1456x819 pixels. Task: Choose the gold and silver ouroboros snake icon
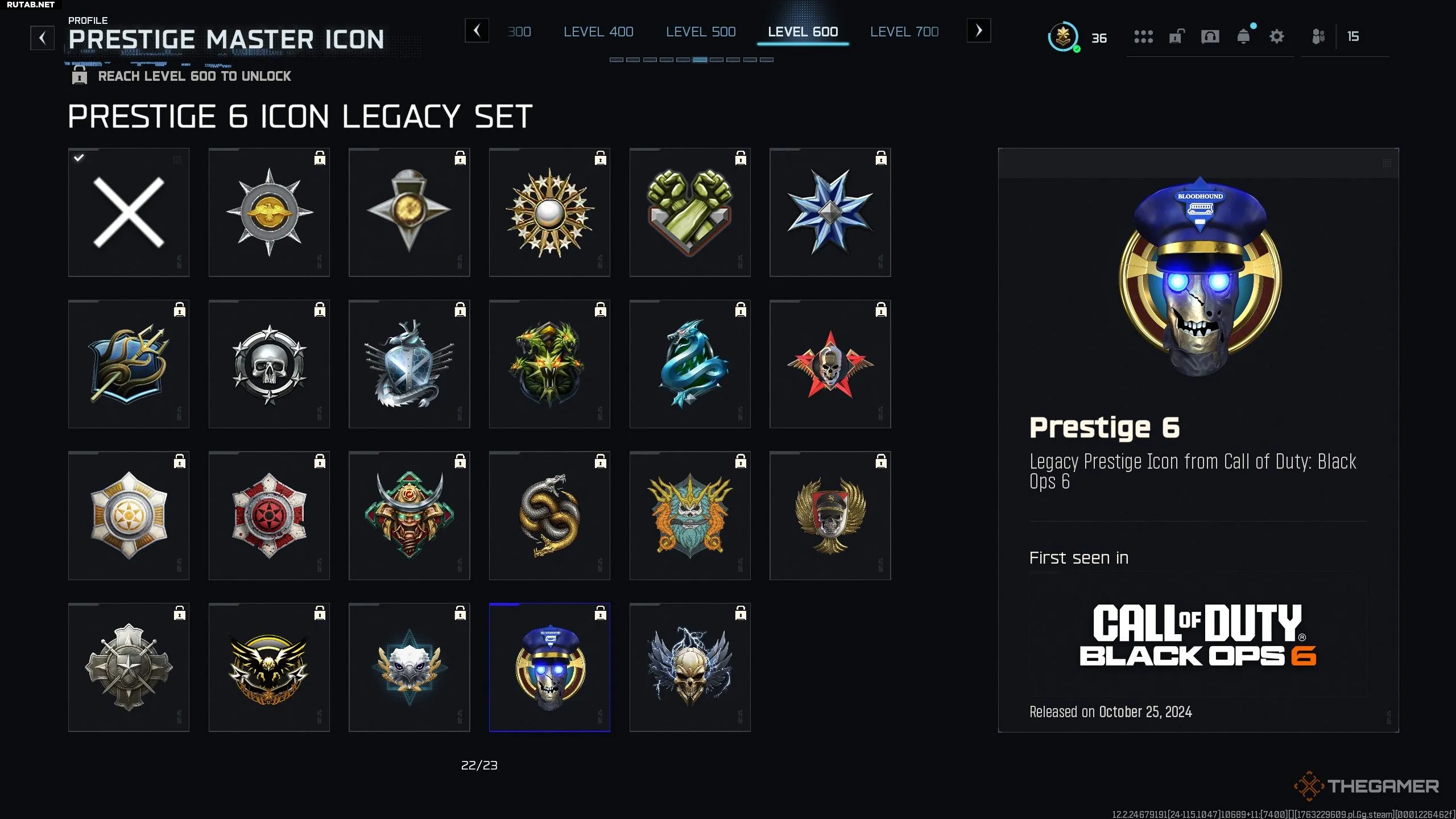coord(549,516)
